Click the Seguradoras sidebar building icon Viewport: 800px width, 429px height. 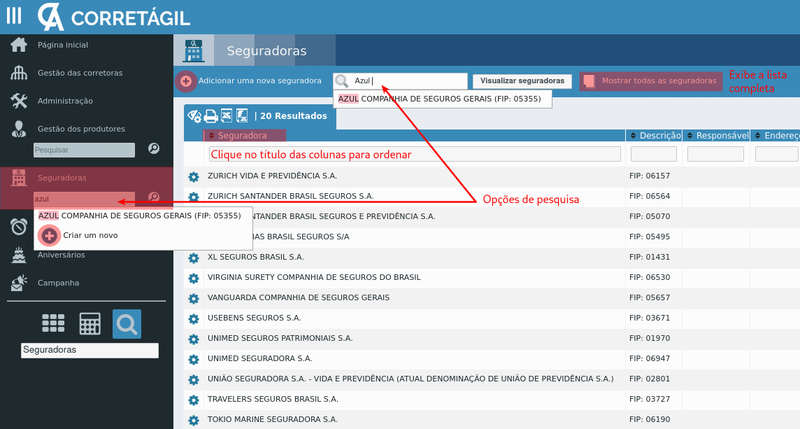point(19,178)
